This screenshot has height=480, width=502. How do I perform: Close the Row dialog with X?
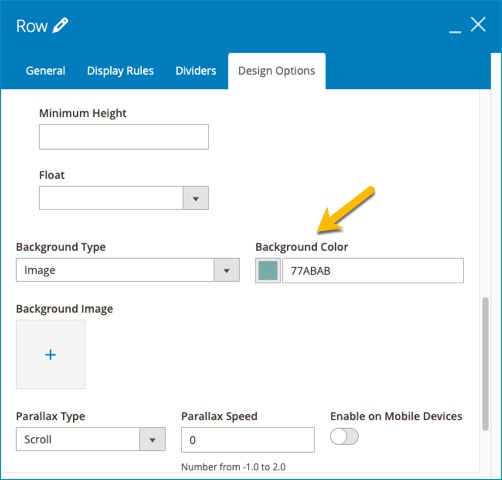coord(478,25)
